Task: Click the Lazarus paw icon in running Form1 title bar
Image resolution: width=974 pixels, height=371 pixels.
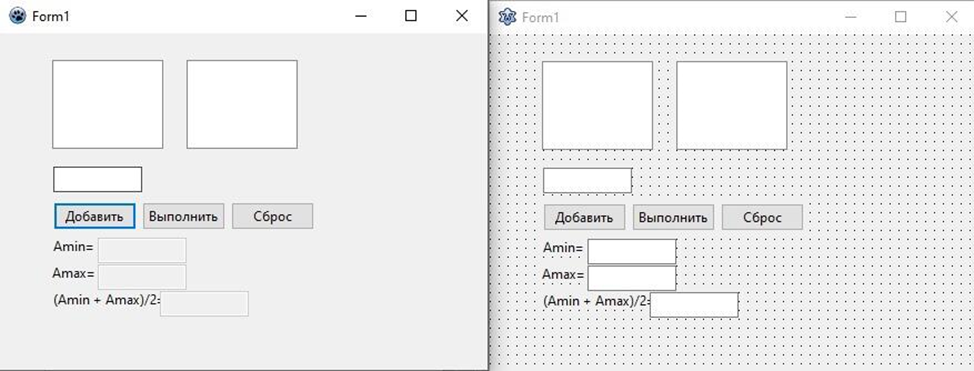Action: [17, 16]
